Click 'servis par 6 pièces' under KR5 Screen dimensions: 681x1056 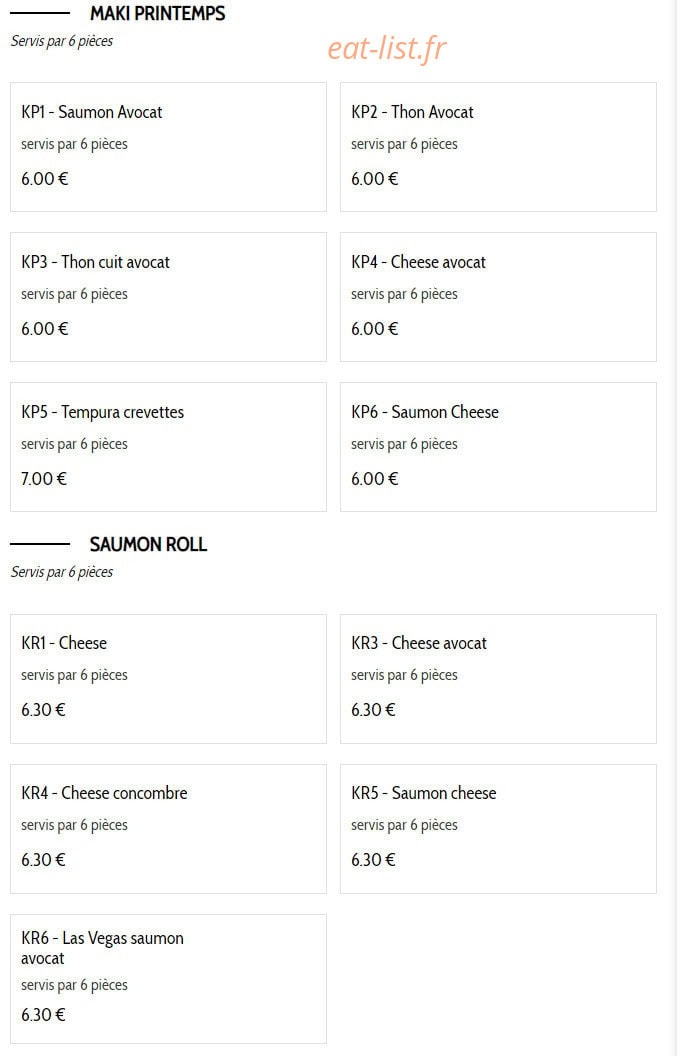coord(404,825)
